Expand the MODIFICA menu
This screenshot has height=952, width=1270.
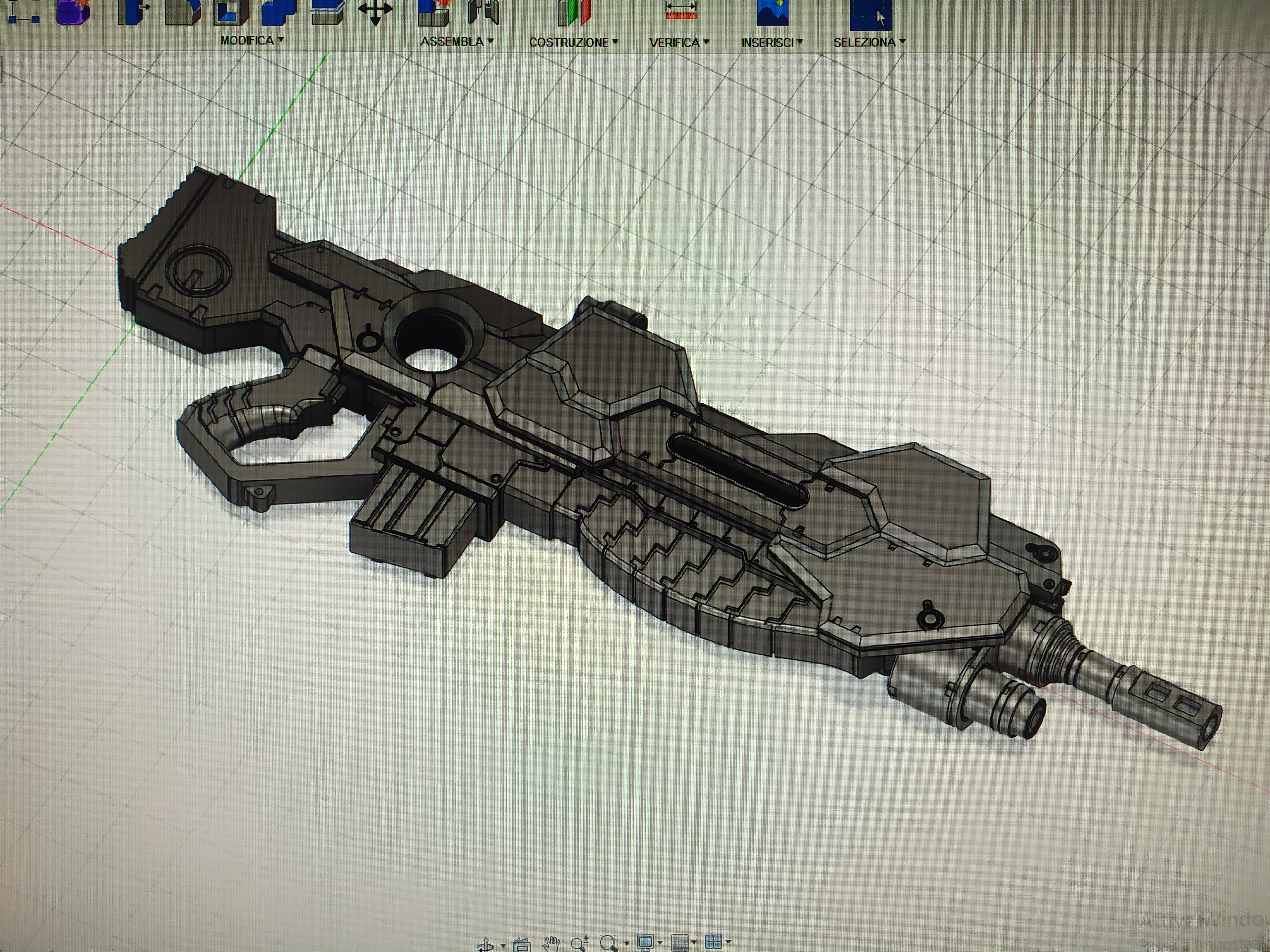(252, 40)
